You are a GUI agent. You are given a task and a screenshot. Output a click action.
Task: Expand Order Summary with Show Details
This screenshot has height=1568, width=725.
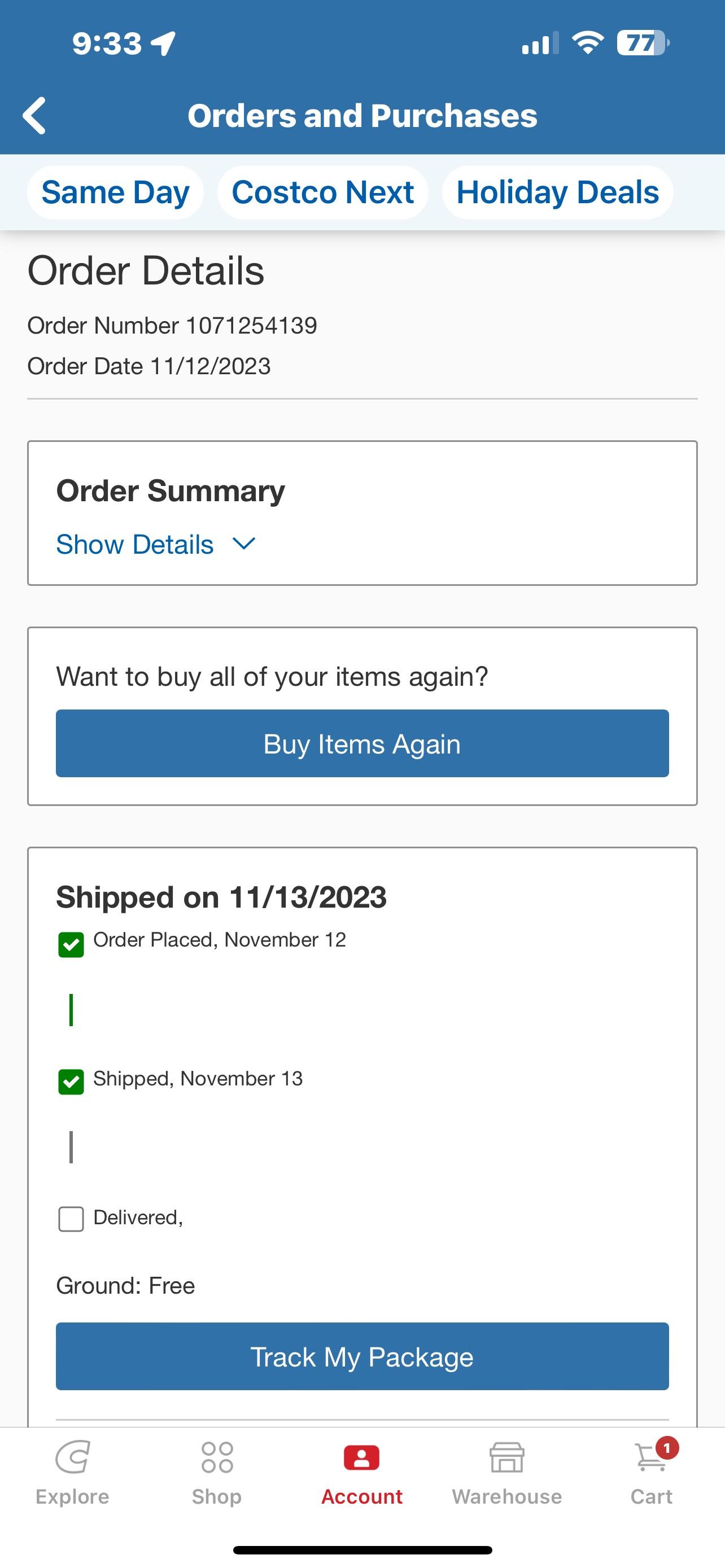[135, 544]
